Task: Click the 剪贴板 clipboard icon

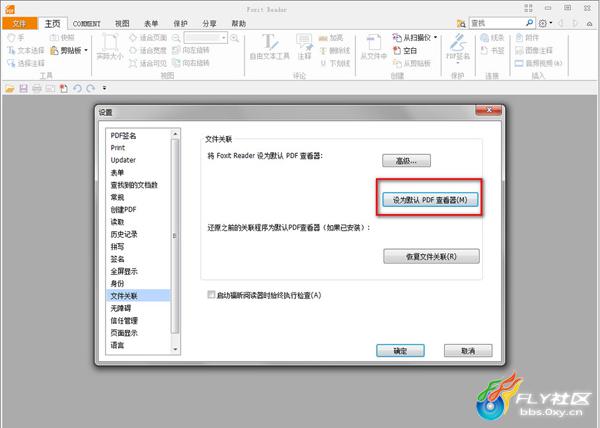Action: coord(54,50)
